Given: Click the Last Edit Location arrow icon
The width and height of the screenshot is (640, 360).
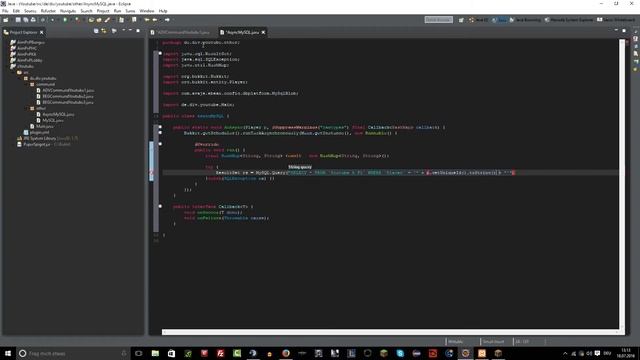Looking at the screenshot, I should pos(147,20).
